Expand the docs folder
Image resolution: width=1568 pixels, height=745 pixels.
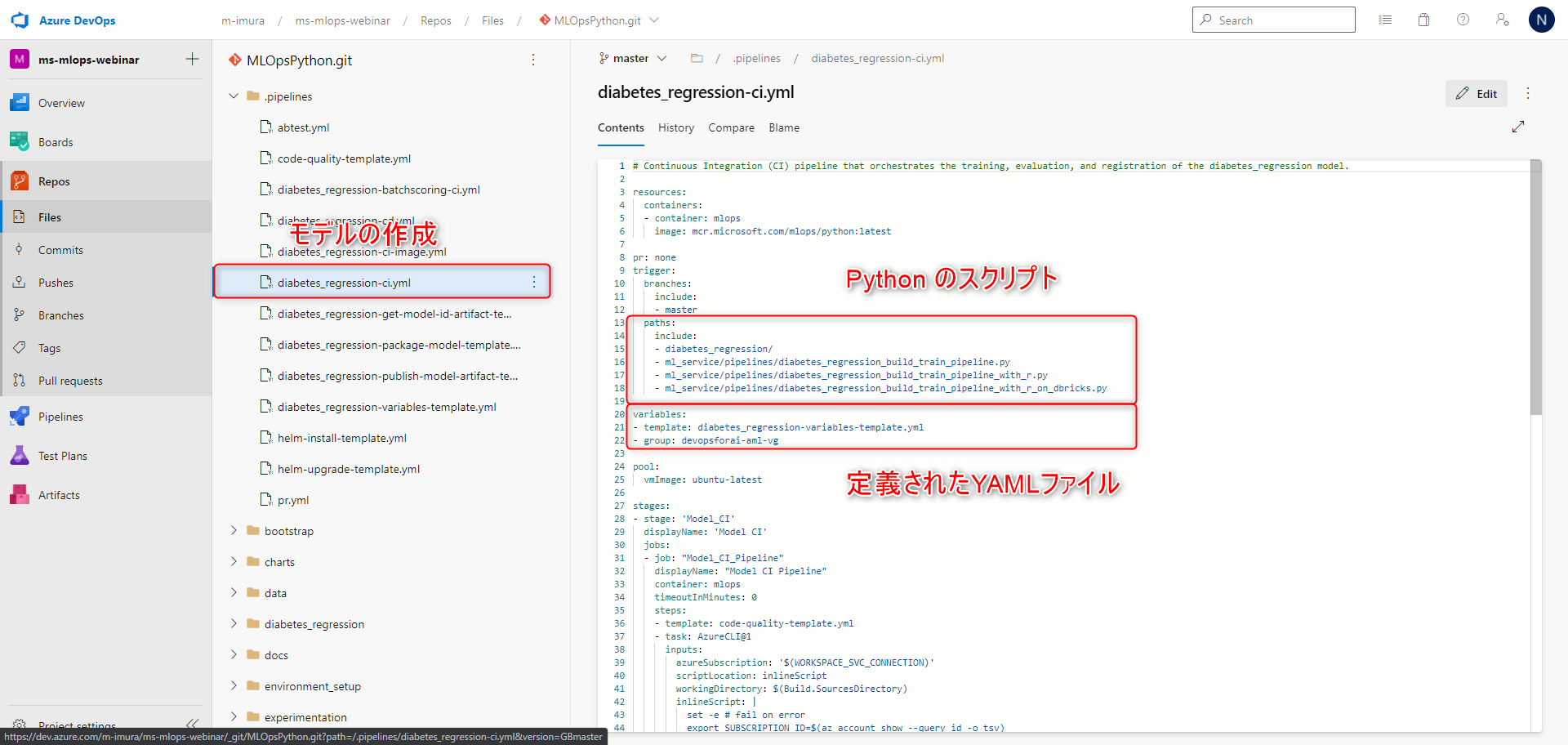coord(234,654)
